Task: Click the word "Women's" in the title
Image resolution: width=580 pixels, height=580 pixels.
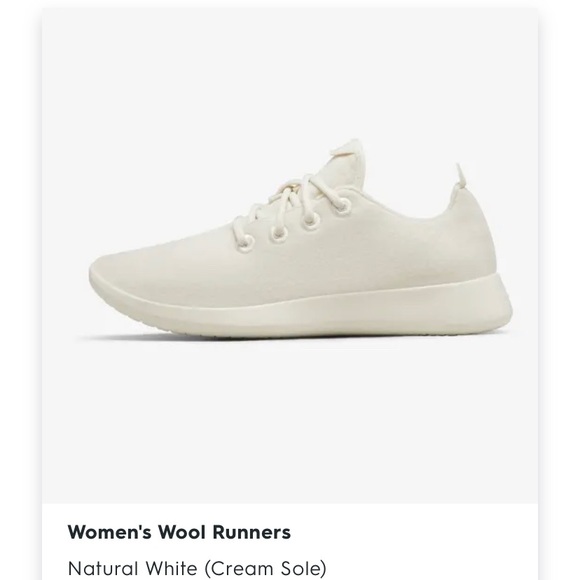Action: pyautogui.click(x=109, y=532)
